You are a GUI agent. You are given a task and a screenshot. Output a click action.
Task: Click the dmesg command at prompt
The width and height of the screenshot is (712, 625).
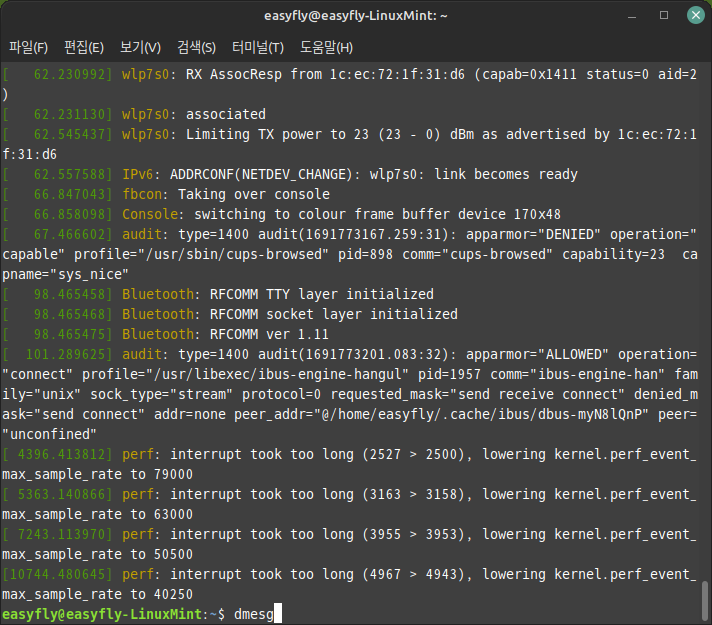(x=253, y=614)
